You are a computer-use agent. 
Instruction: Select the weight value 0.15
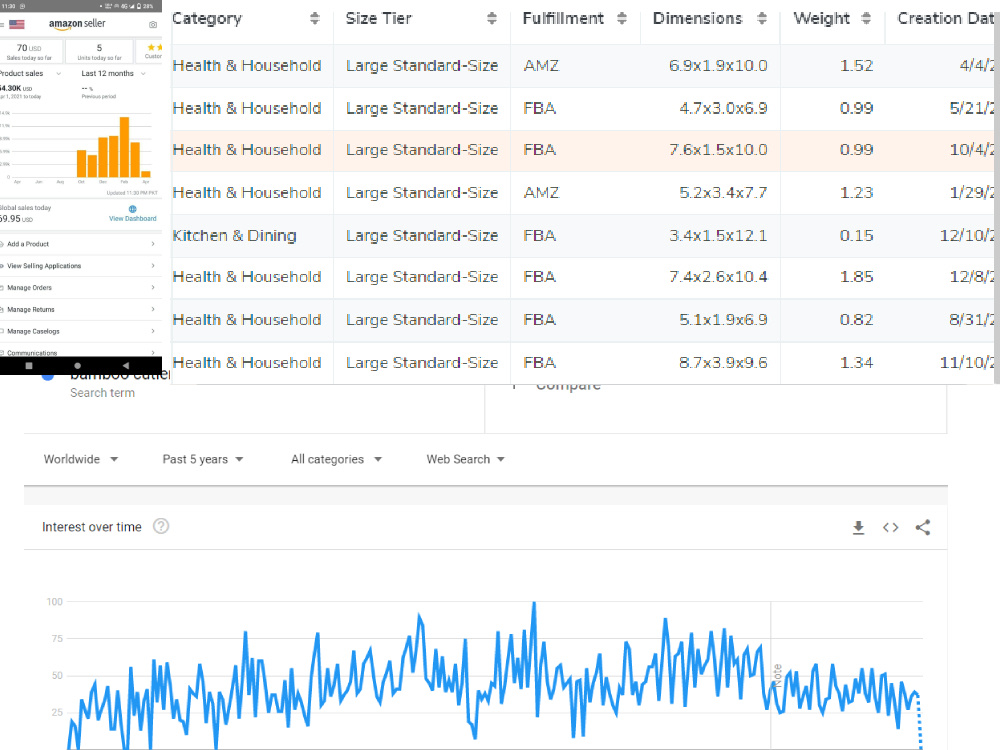point(857,235)
